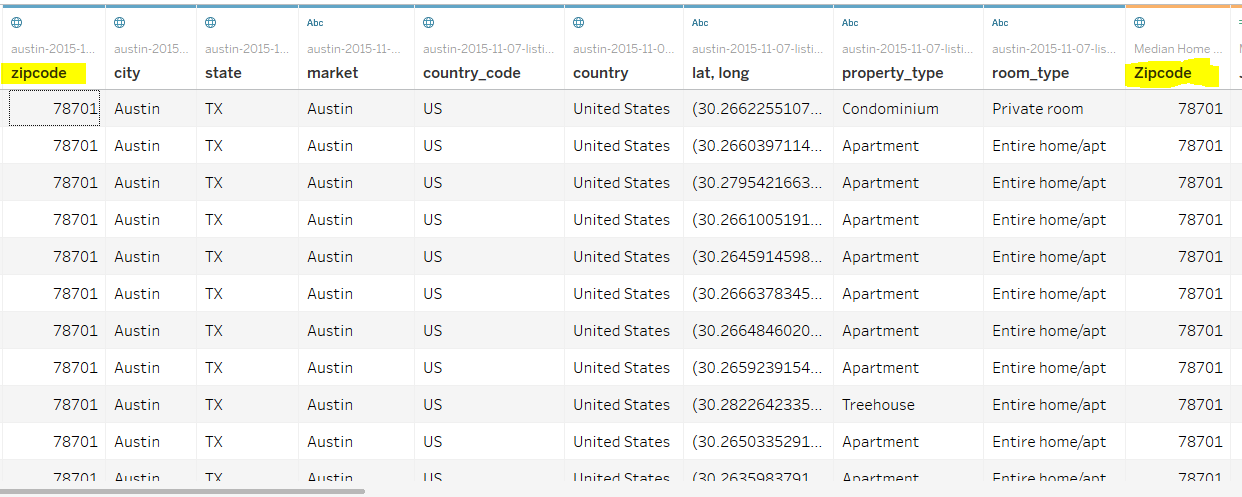This screenshot has height=497, width=1242.
Task: Open the Abc data type icon above market
Action: point(315,22)
